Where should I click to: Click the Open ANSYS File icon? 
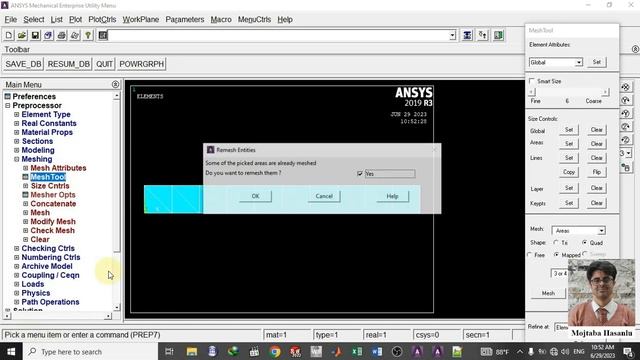tap(22, 36)
